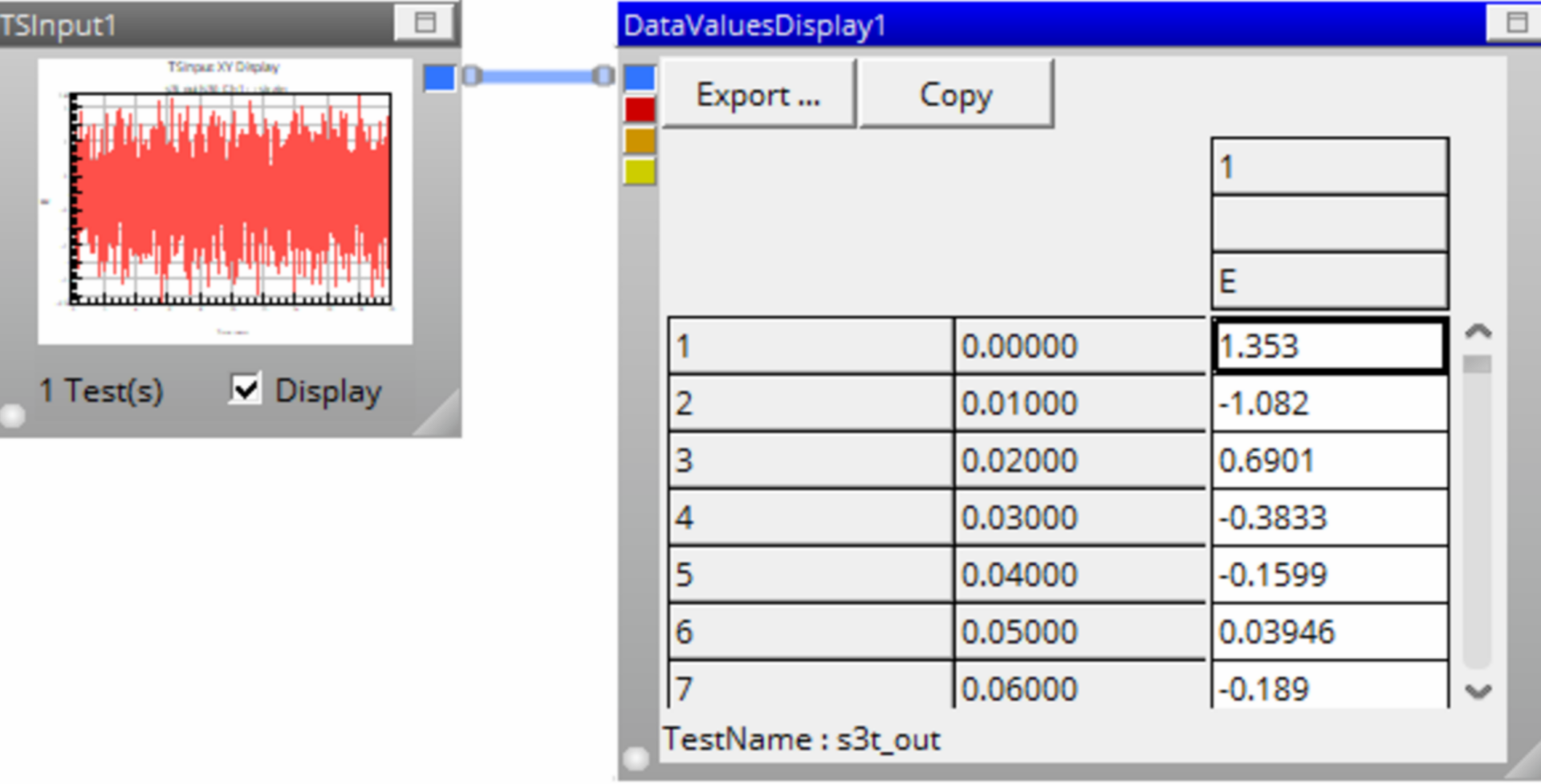Click the blue output port on TSInput1
The image size is (1541, 784).
[439, 78]
